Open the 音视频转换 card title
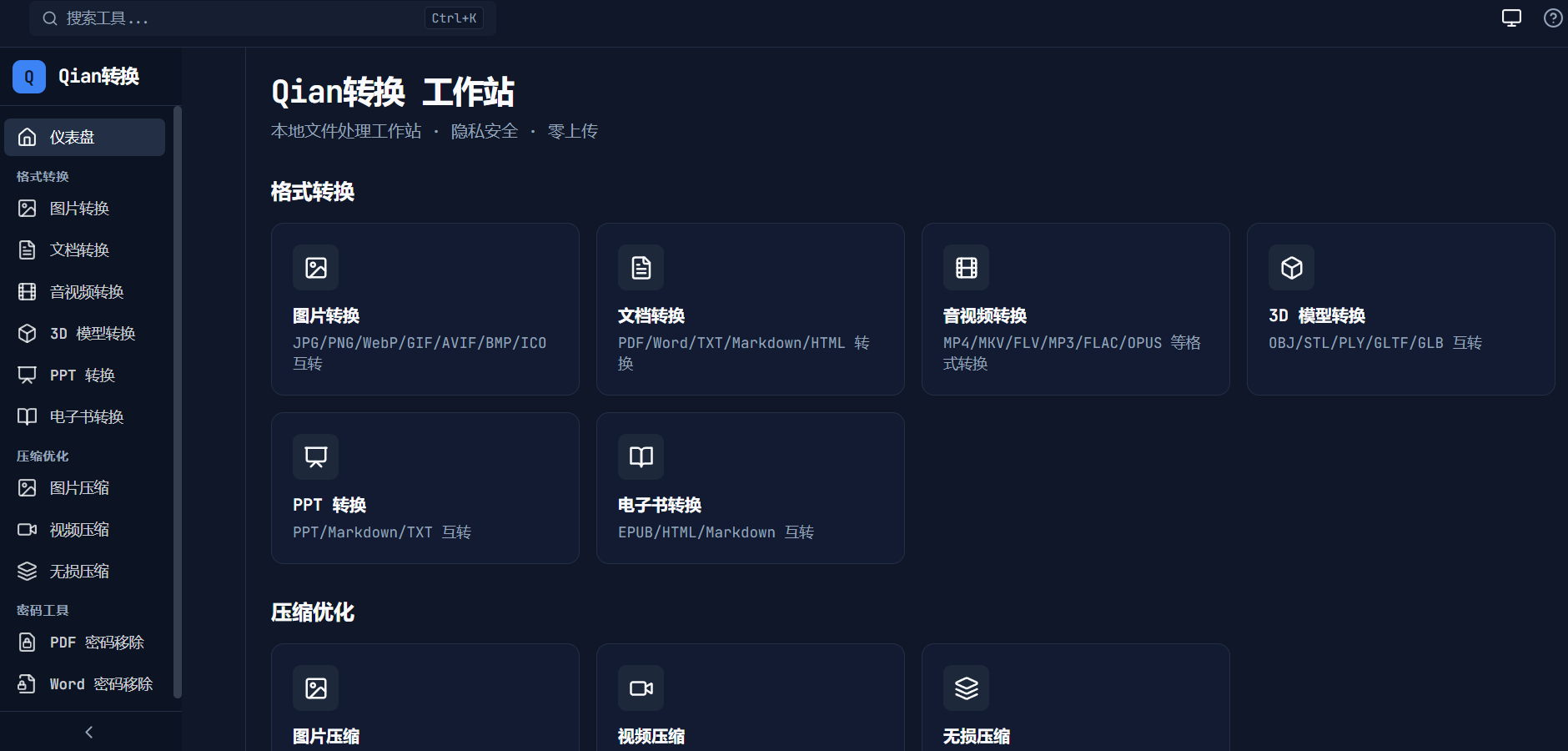Viewport: 1568px width, 751px height. (985, 316)
